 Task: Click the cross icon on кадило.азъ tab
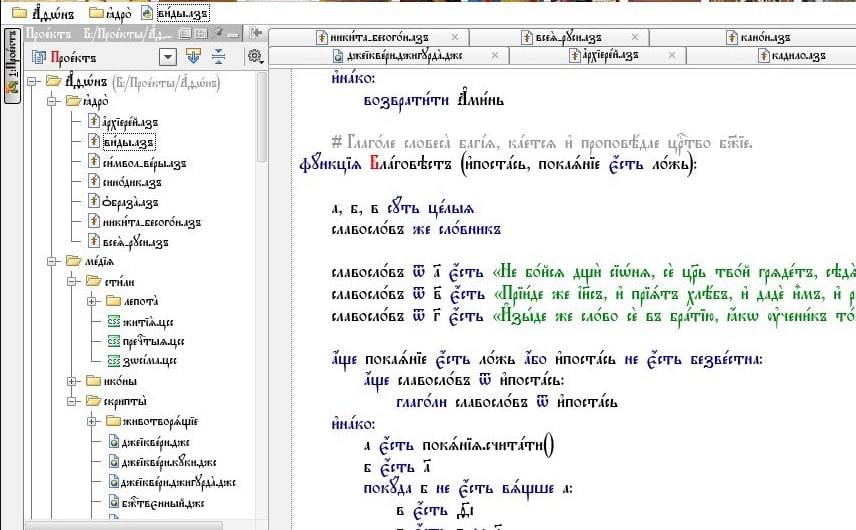[764, 55]
